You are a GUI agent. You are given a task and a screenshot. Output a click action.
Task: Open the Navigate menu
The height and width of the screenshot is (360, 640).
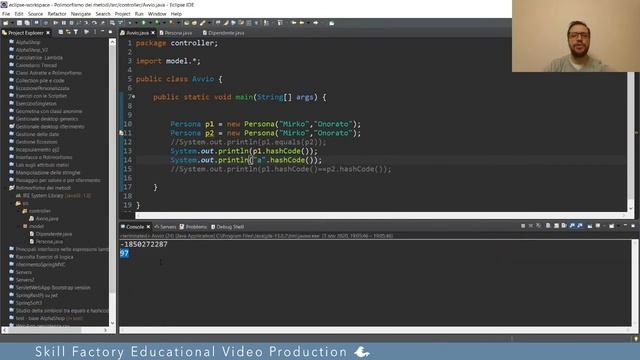click(x=81, y=14)
